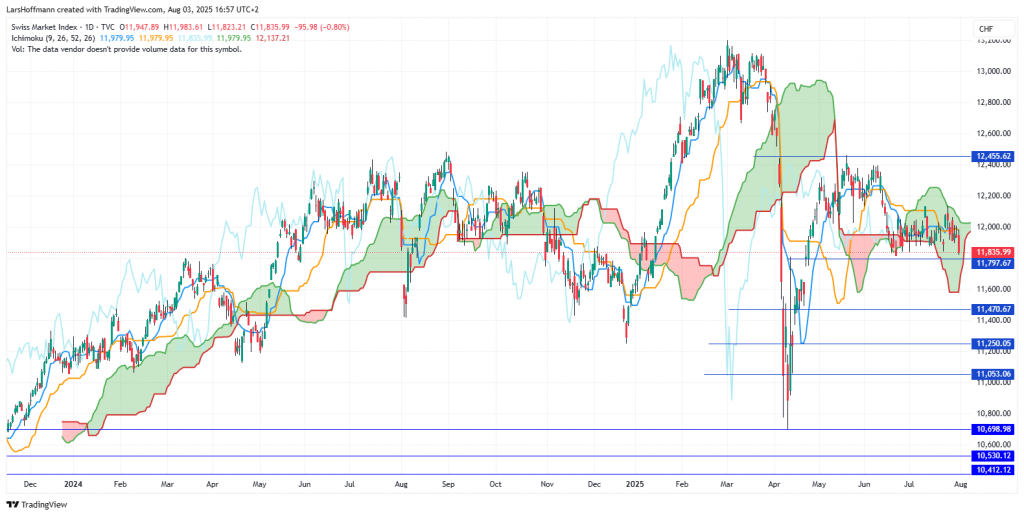Click the 10,530.12 price label
1024x516 pixels.
point(992,456)
